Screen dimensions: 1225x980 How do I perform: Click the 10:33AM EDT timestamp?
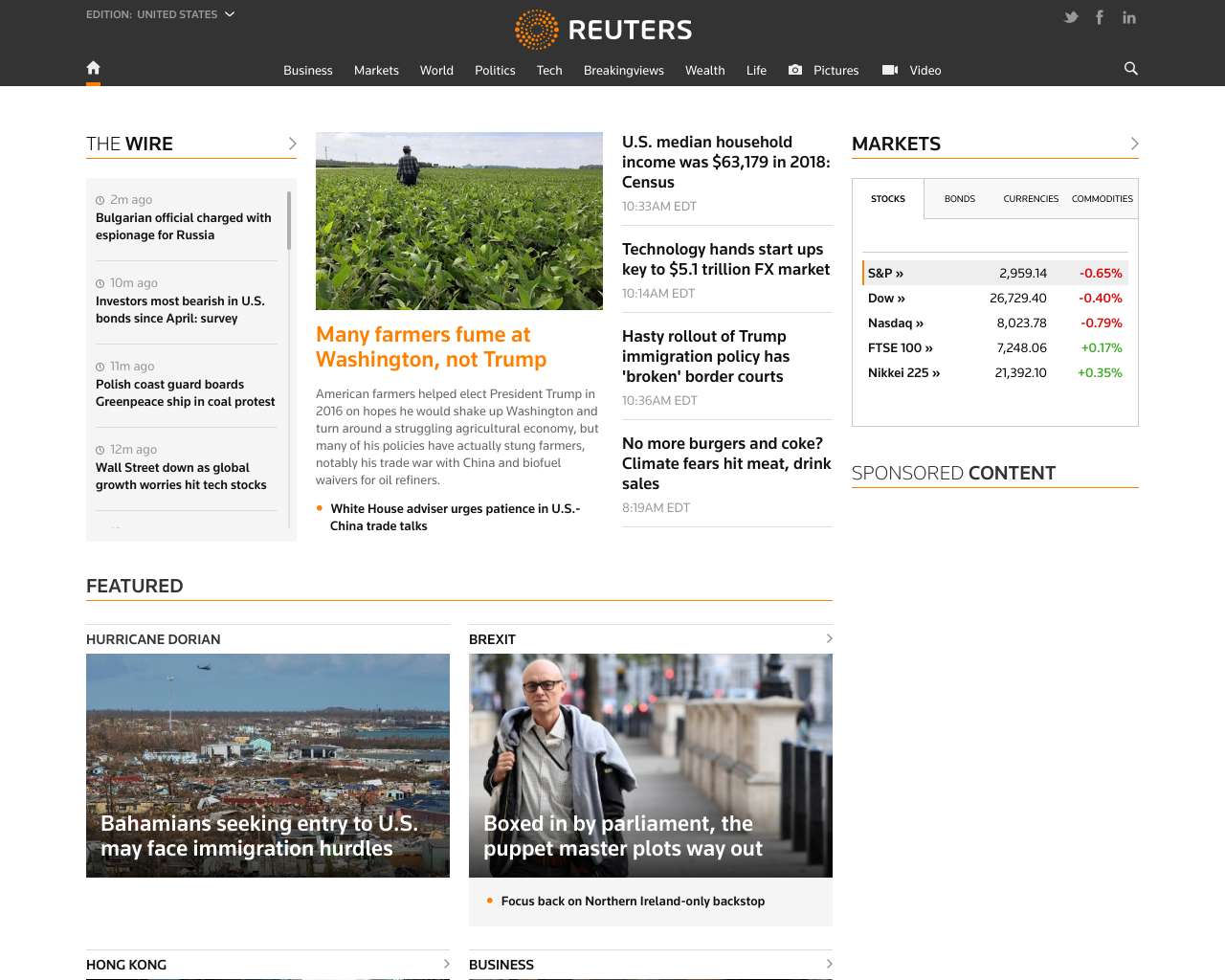click(x=659, y=206)
